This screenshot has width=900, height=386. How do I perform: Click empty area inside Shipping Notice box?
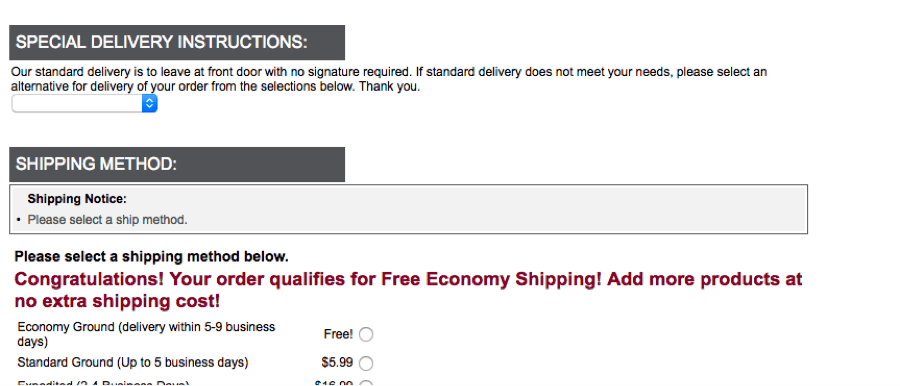coord(488,209)
